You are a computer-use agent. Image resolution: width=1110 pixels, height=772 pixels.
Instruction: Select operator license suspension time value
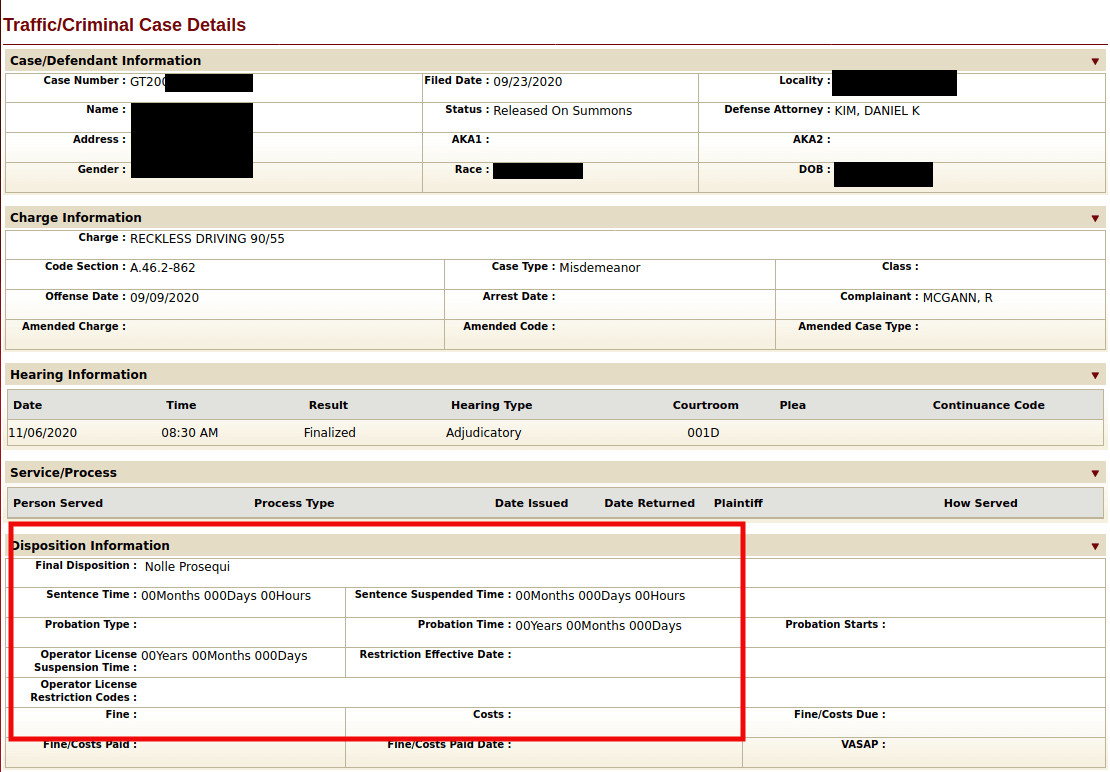(224, 656)
